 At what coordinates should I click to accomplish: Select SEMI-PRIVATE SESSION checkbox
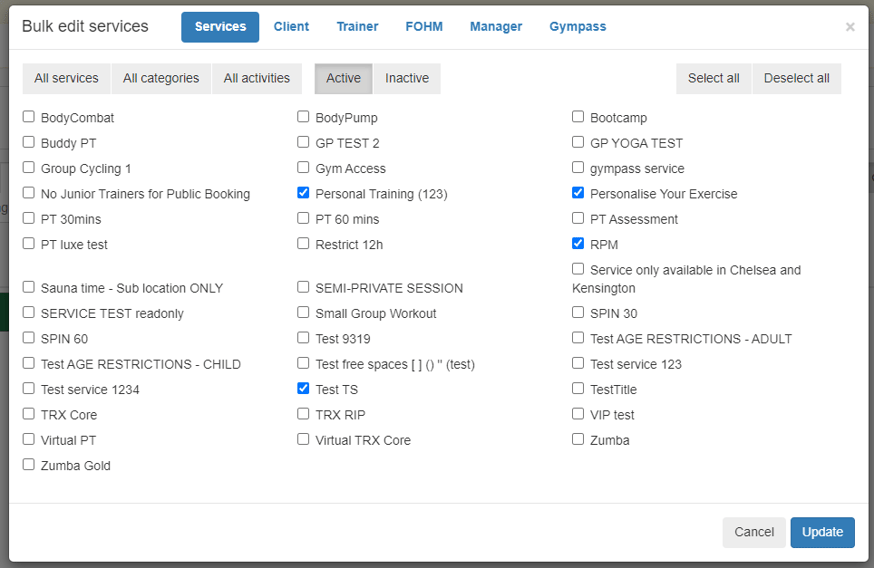click(x=303, y=287)
